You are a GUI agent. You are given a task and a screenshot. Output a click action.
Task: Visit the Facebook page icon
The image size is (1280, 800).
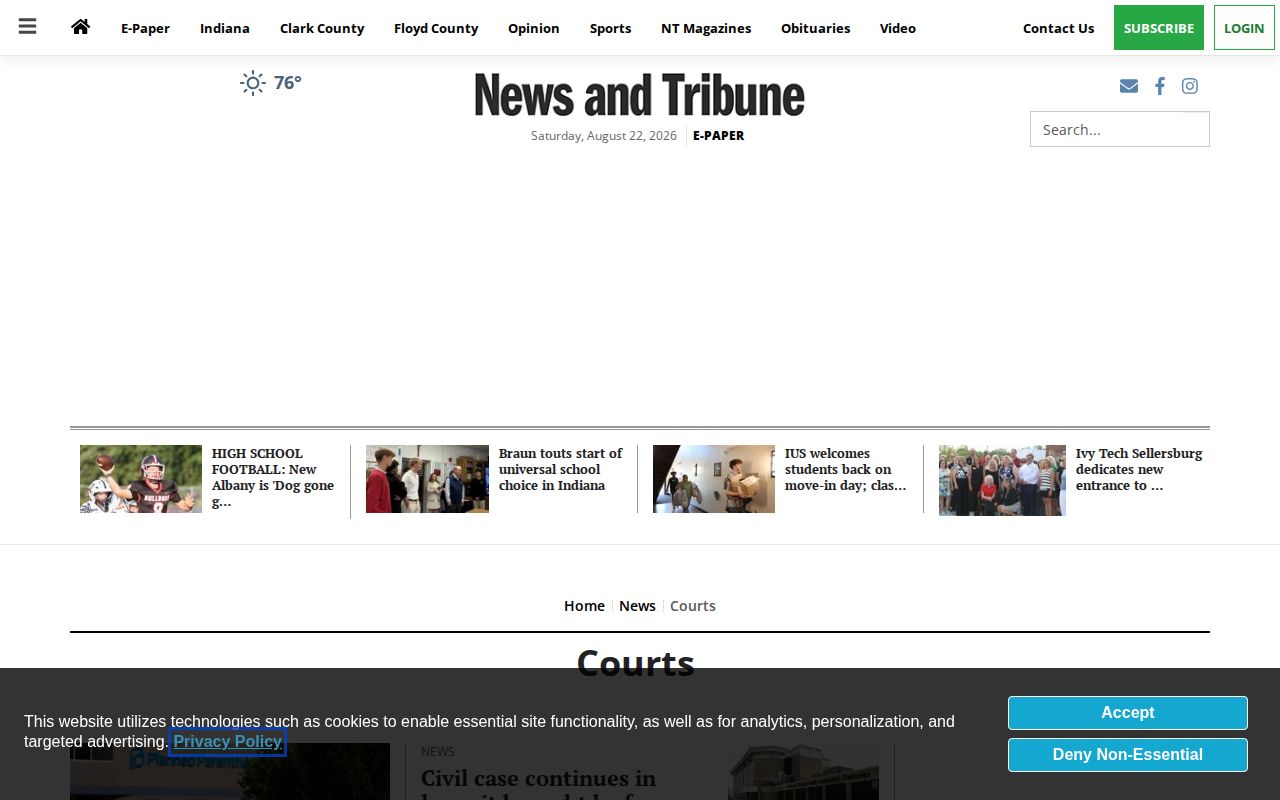(x=1160, y=86)
